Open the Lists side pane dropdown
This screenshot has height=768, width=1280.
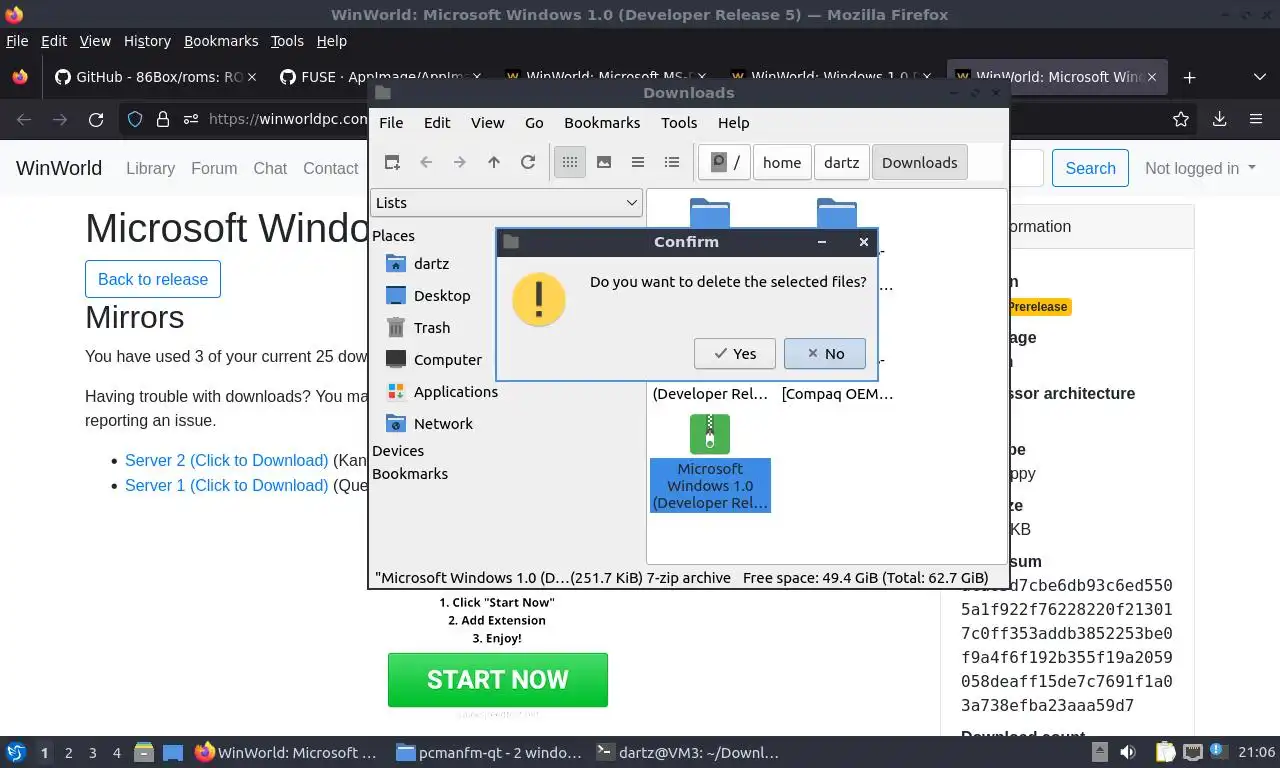(x=506, y=202)
